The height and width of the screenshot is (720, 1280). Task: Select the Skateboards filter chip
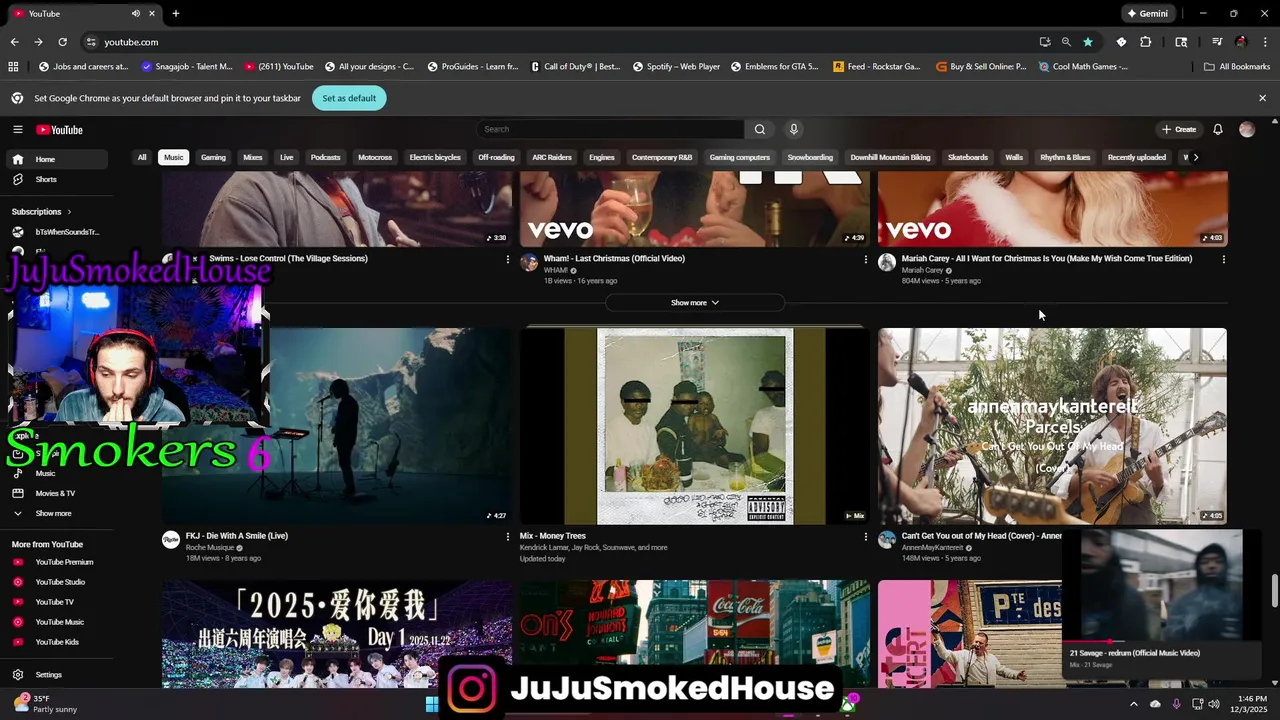pos(968,157)
